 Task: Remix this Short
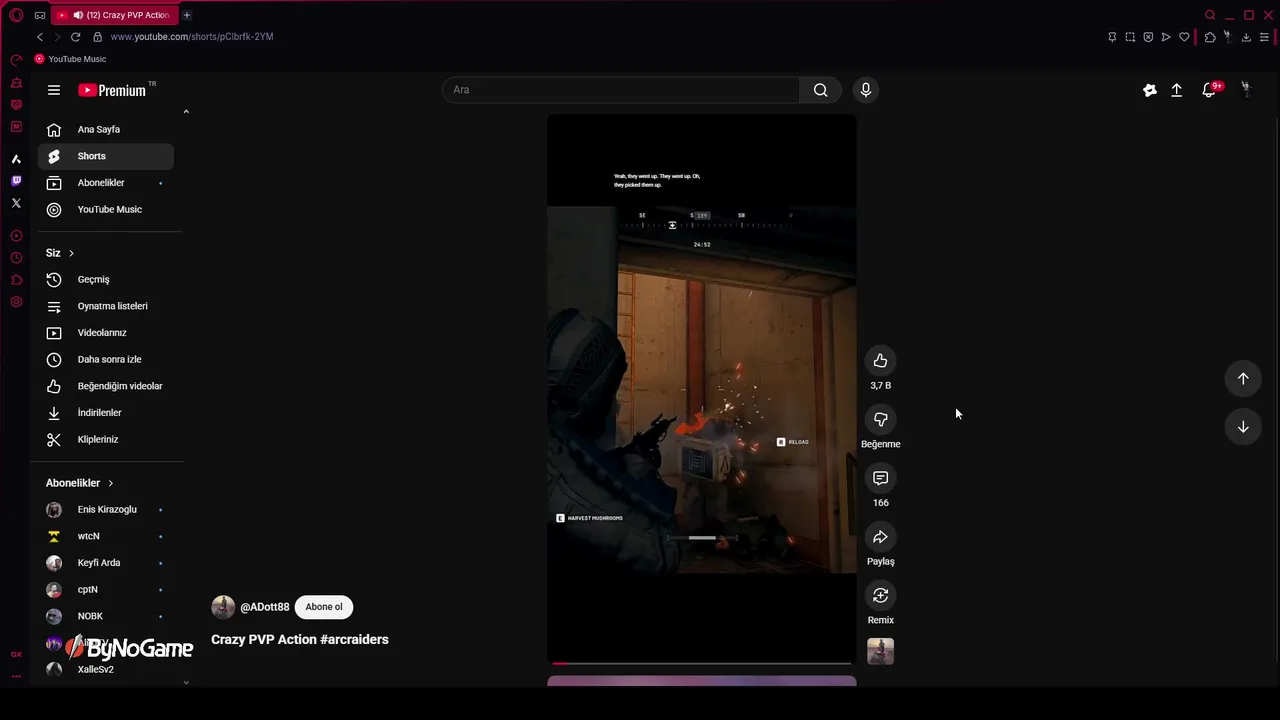tap(880, 596)
